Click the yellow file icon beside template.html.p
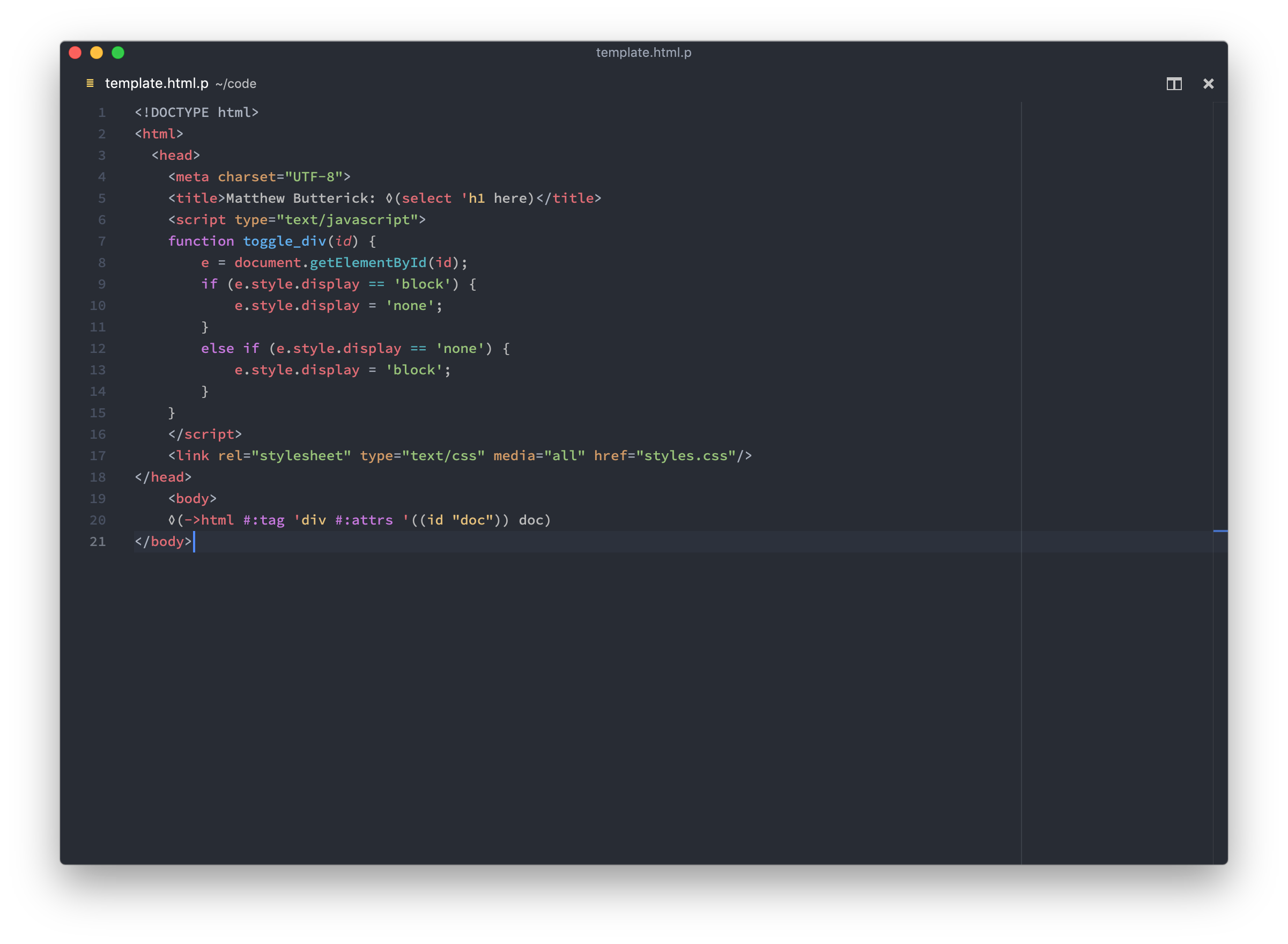Screen dimensions: 1288x944 pyautogui.click(x=90, y=84)
